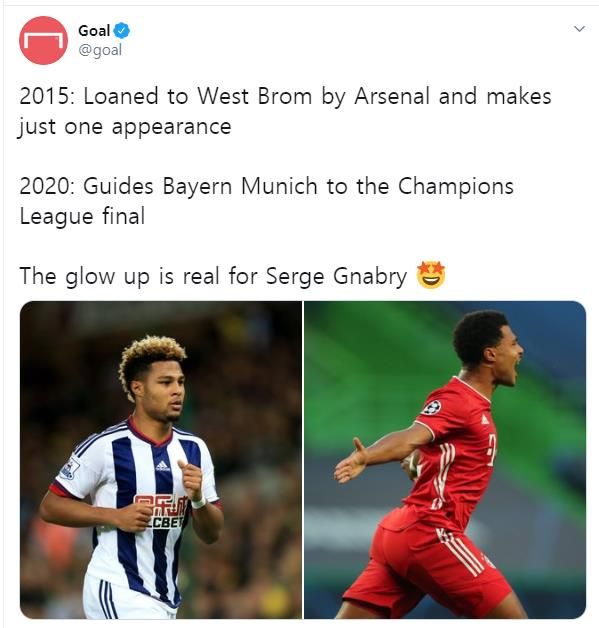Select the '2020: Guides Bayern Munich' text line

click(266, 186)
